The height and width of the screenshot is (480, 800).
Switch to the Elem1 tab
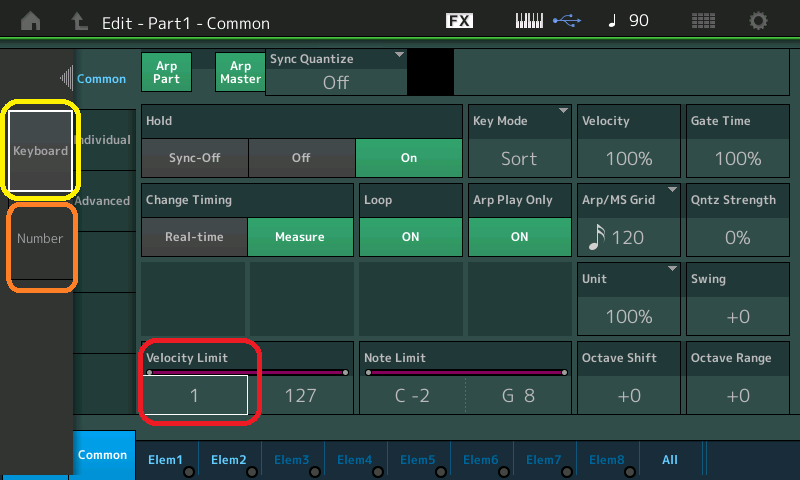pyautogui.click(x=166, y=460)
